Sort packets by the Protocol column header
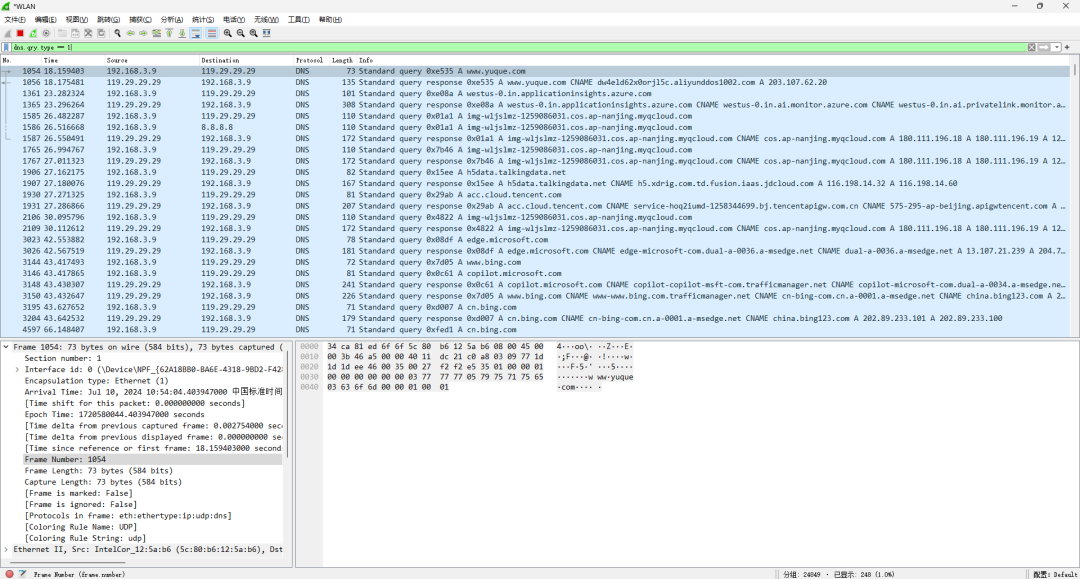Image resolution: width=1080 pixels, height=579 pixels. tap(309, 61)
